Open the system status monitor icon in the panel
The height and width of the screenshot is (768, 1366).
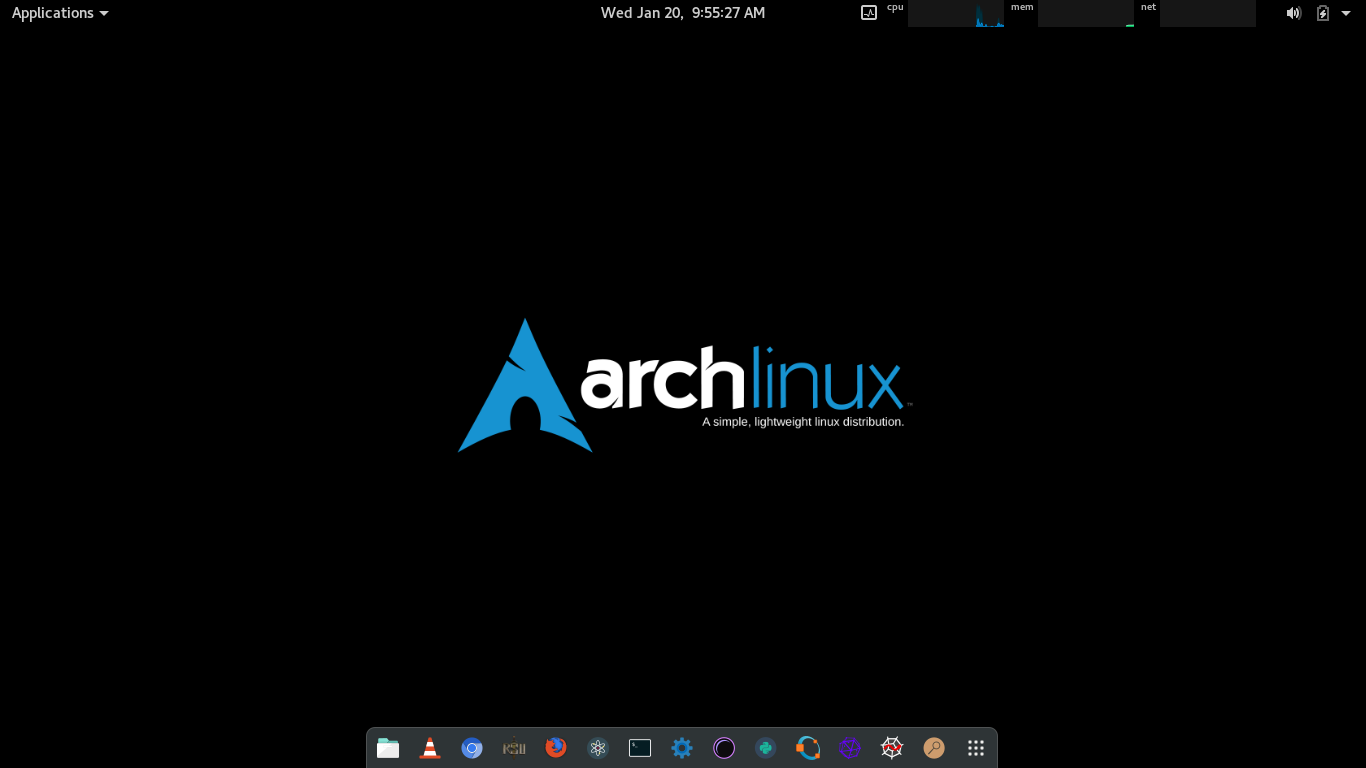tap(868, 13)
